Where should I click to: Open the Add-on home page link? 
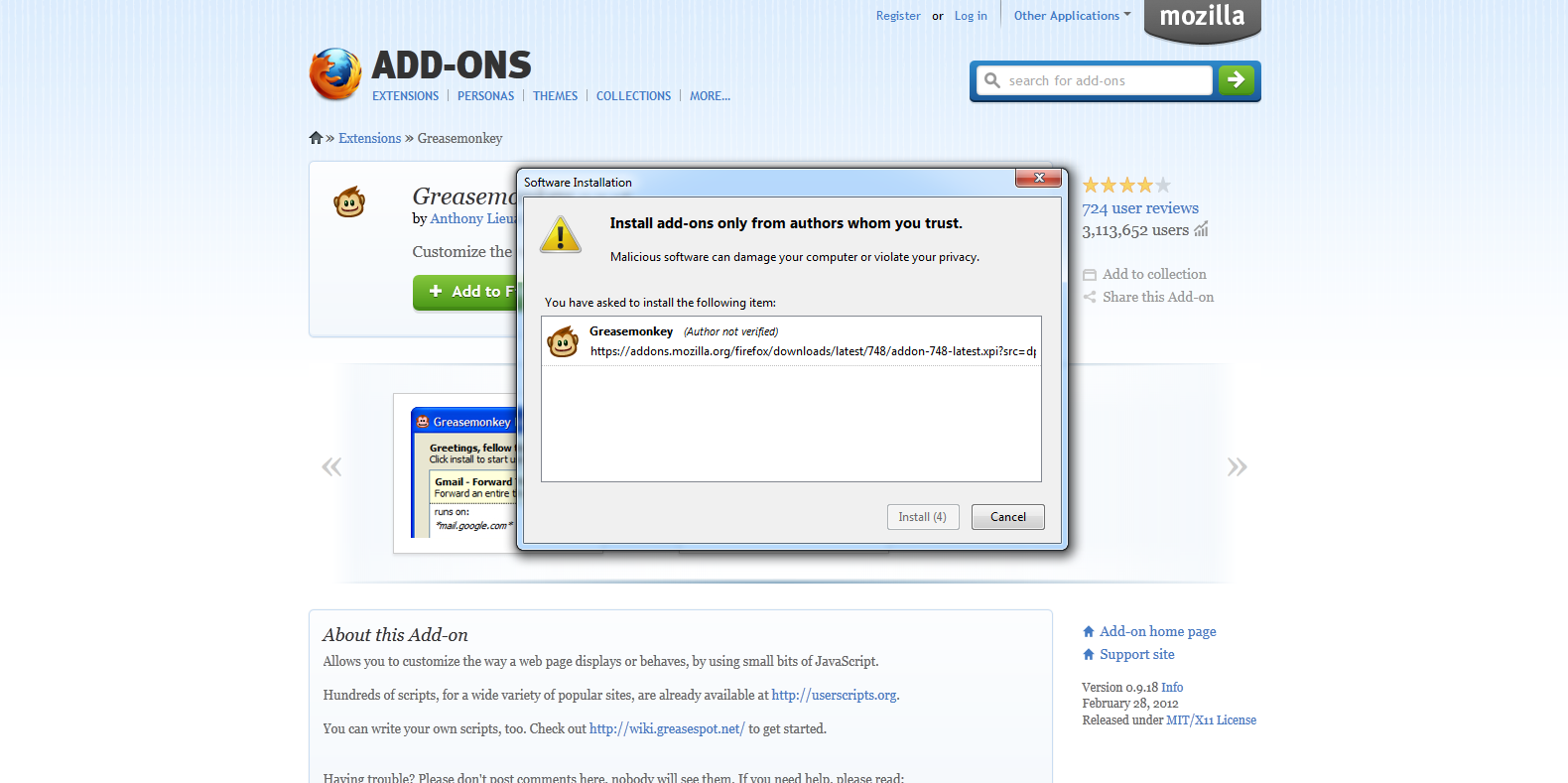[1157, 631]
